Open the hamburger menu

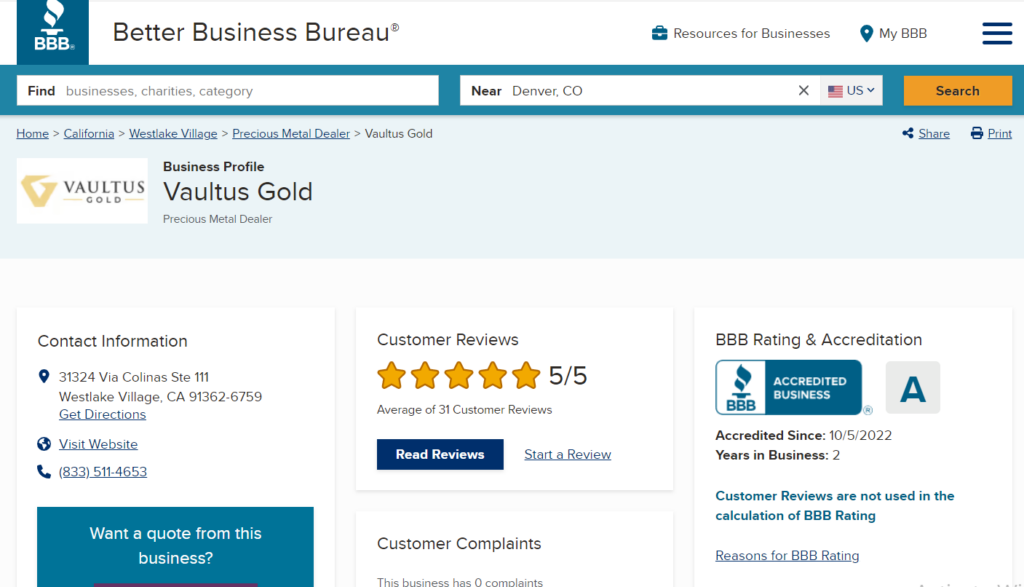[997, 33]
